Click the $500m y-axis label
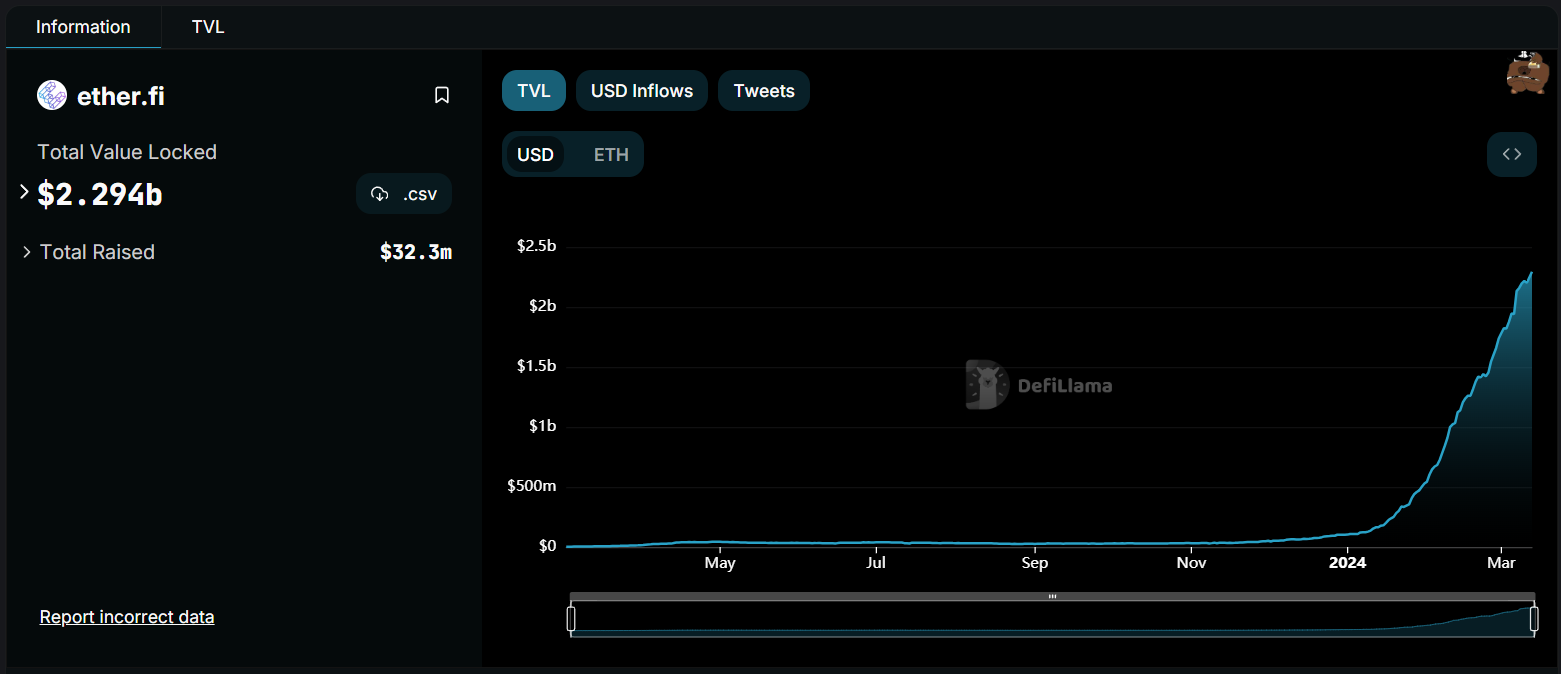Image resolution: width=1561 pixels, height=674 pixels. [533, 486]
